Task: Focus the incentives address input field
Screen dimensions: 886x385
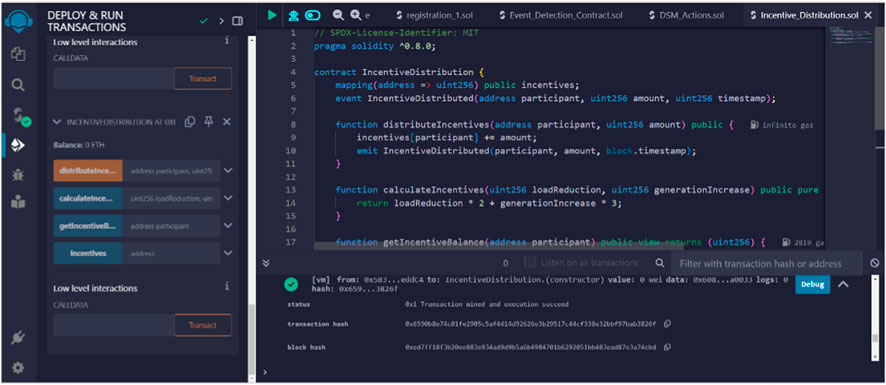Action: 172,253
